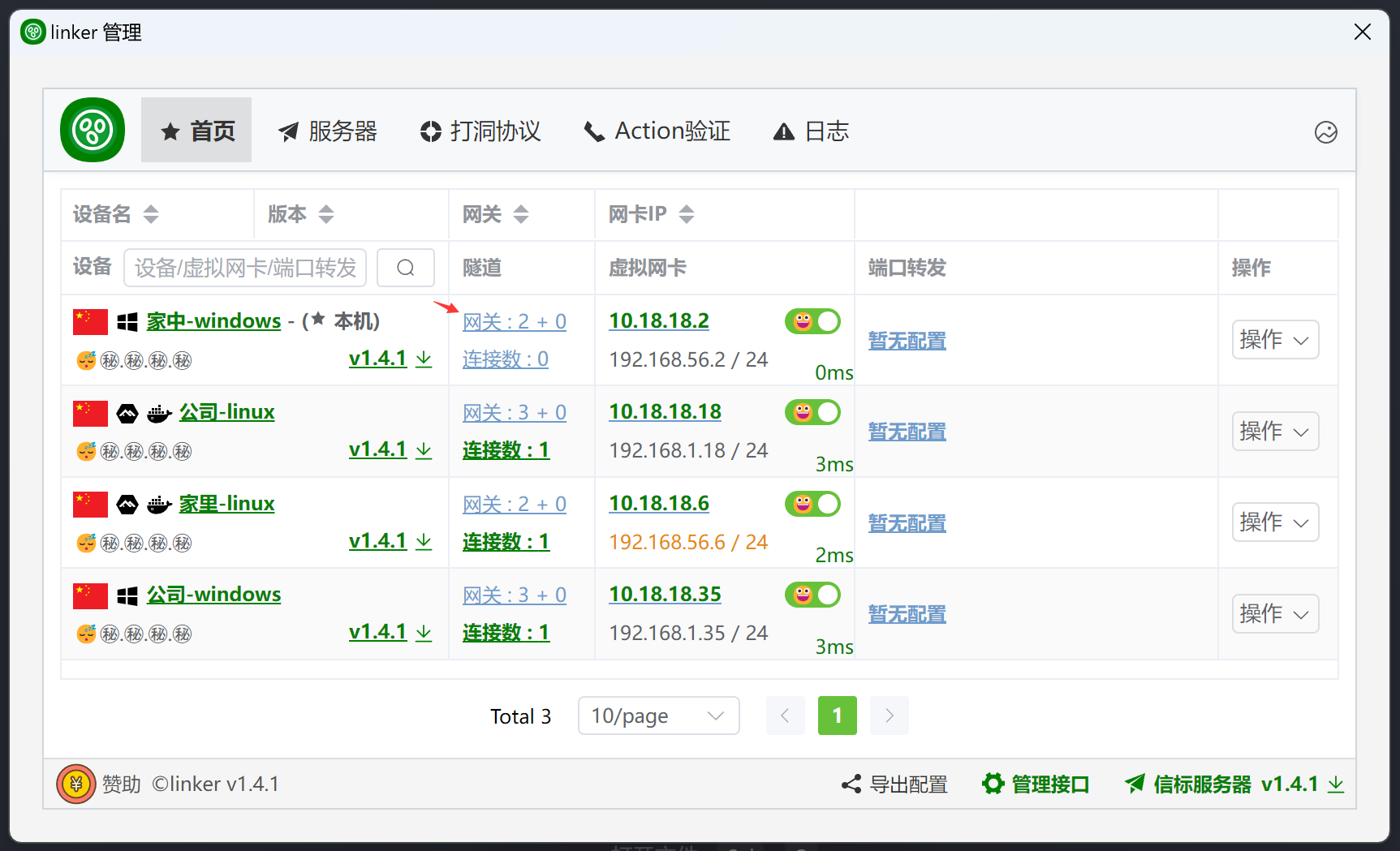Open the 服务器 tab
Image resolution: width=1400 pixels, height=851 pixels.
point(327,131)
